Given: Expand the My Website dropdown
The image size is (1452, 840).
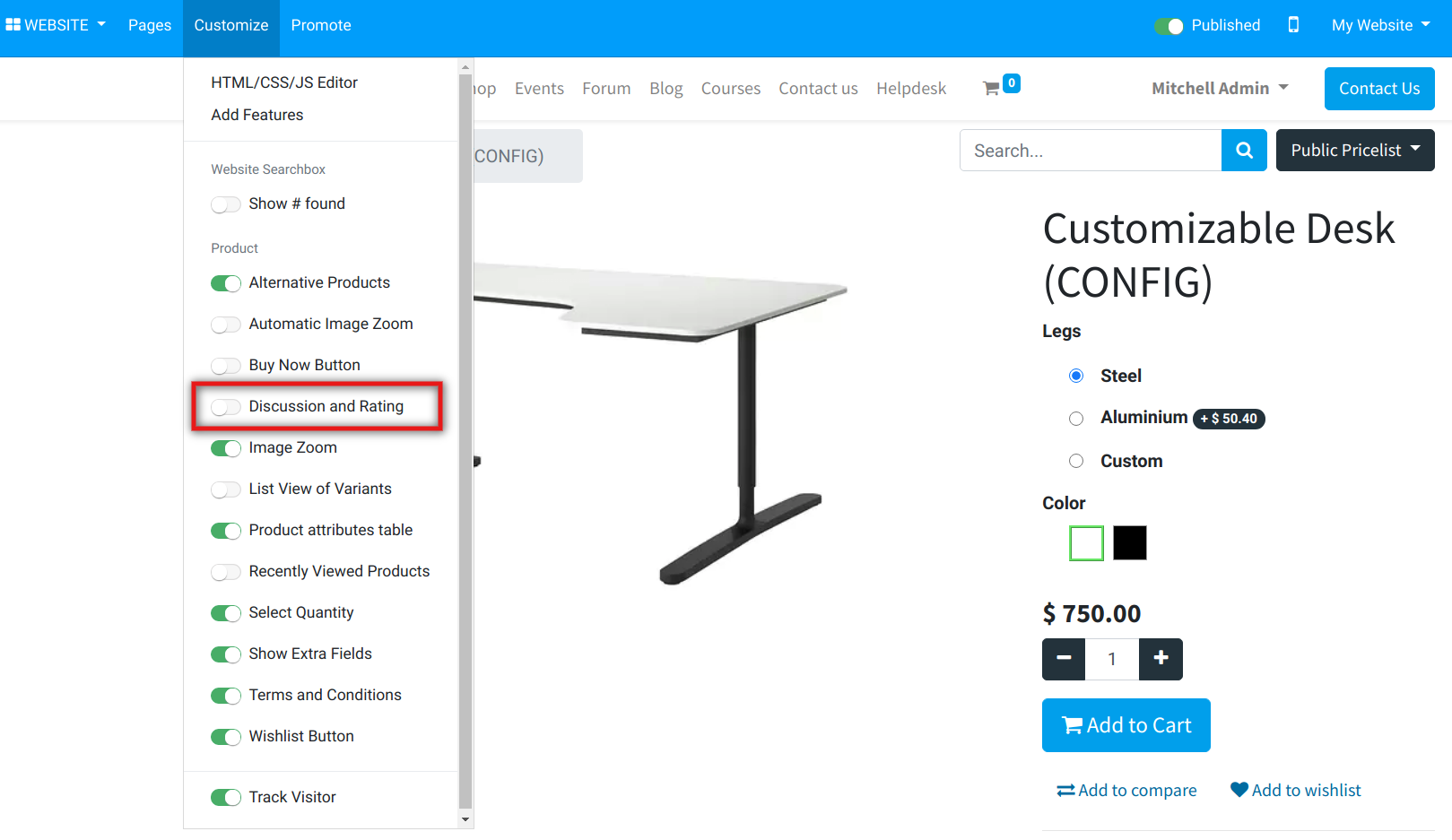Looking at the screenshot, I should coord(1379,25).
